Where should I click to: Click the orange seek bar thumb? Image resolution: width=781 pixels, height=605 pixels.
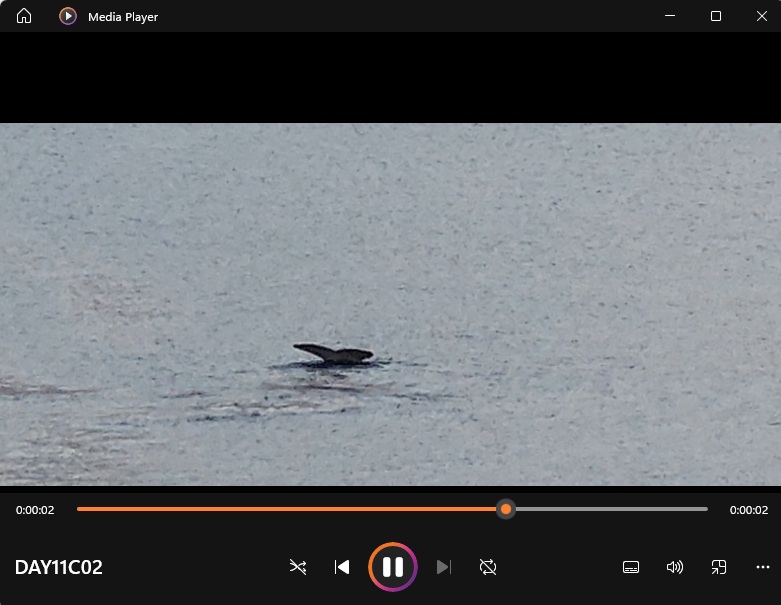[x=506, y=509]
